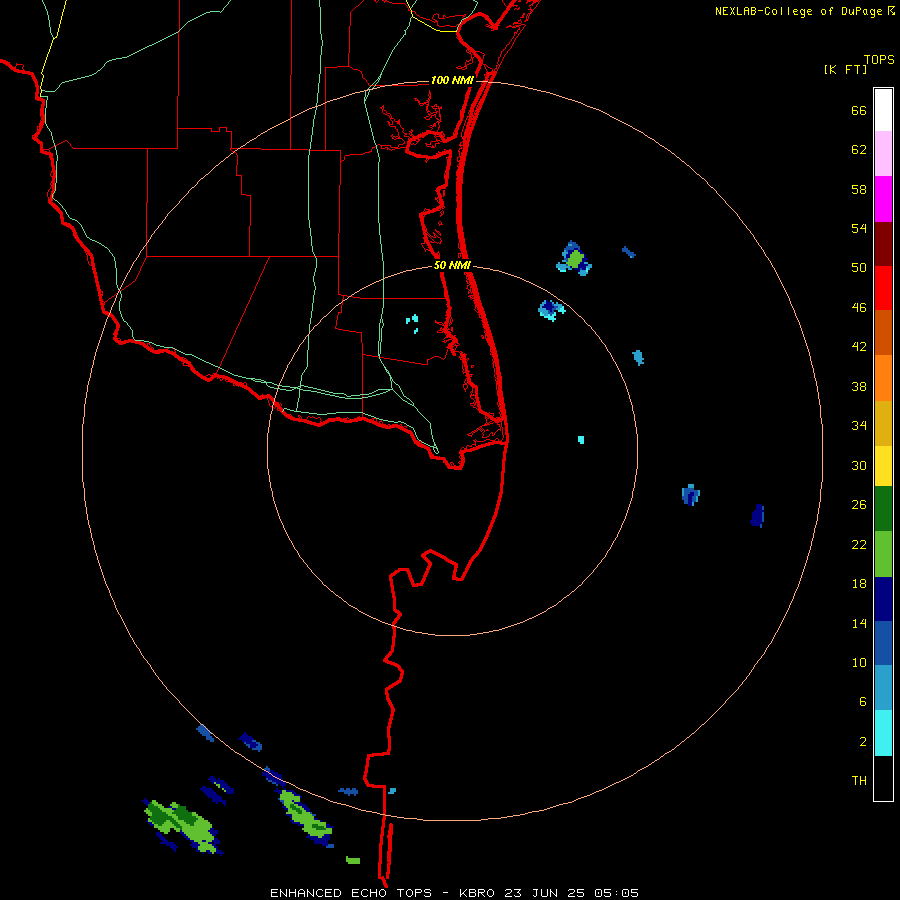Viewport: 900px width, 900px height.
Task: Select the isolated navy echo farthest east
Action: click(758, 515)
